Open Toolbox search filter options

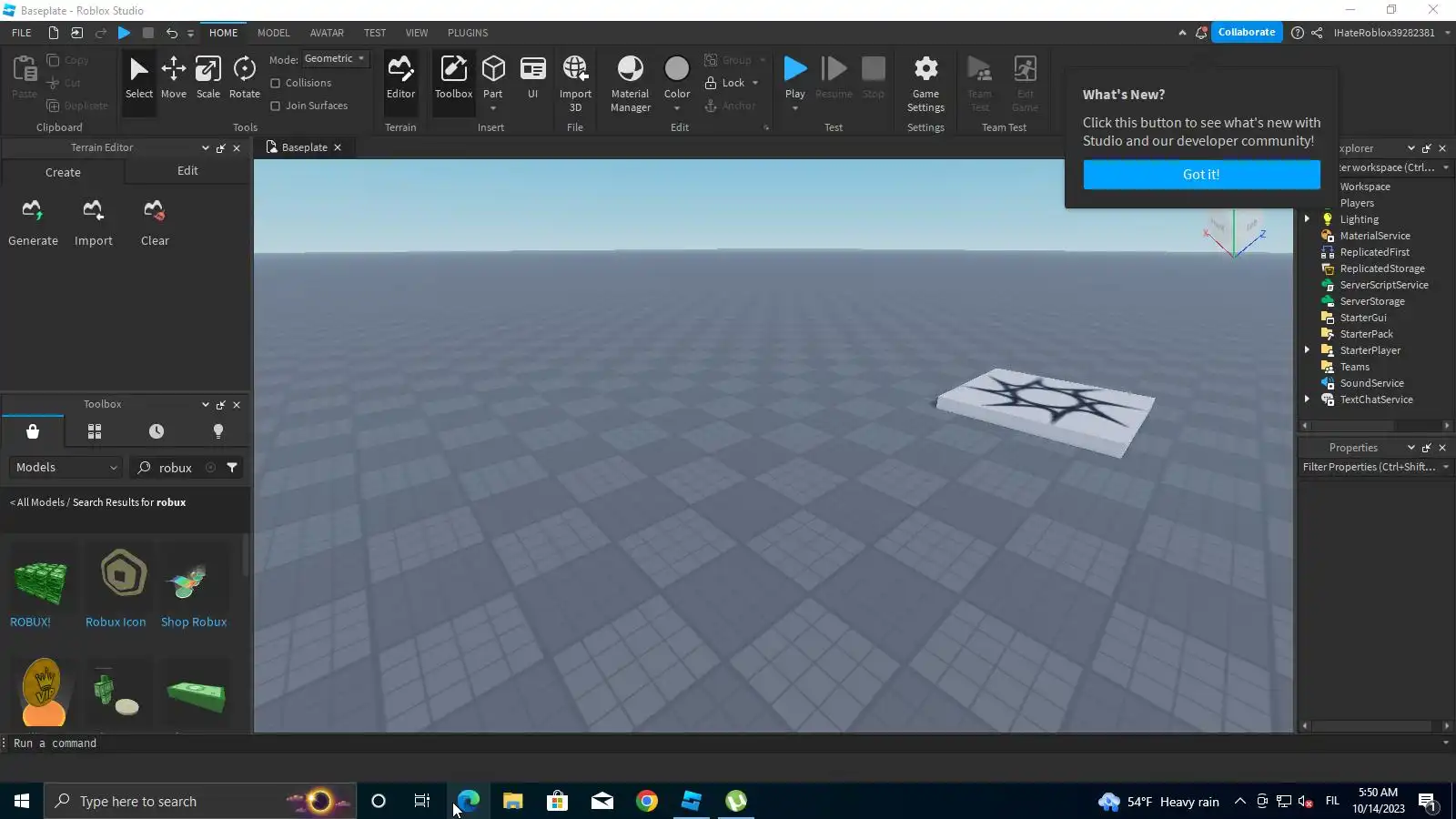232,468
